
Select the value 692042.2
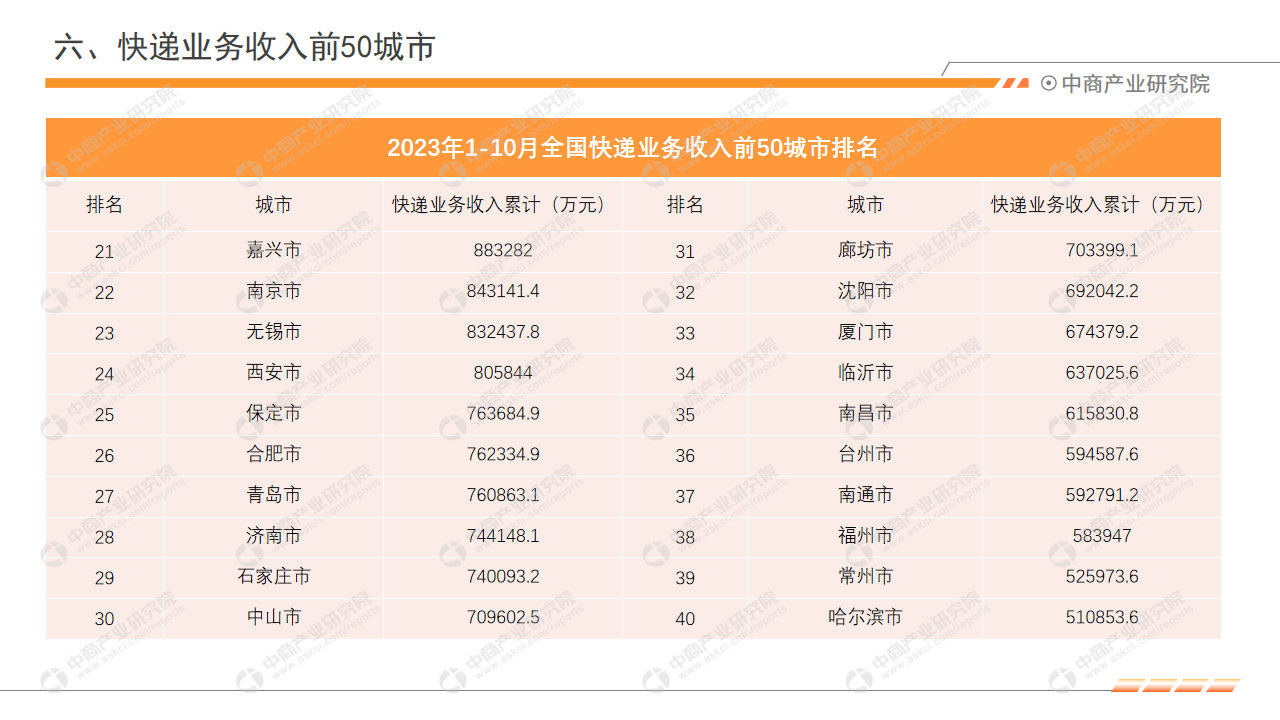[1102, 291]
